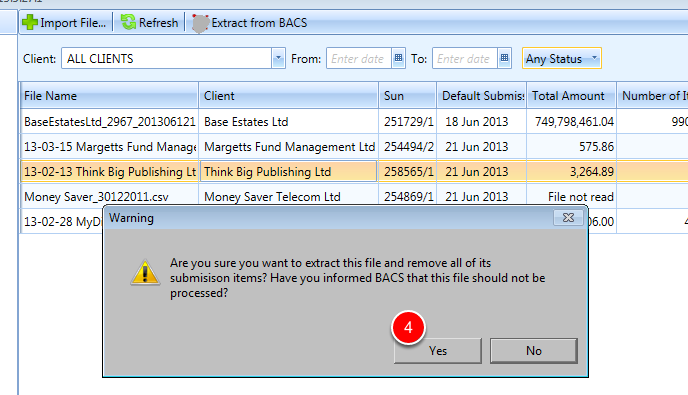The height and width of the screenshot is (395, 688).
Task: Click Base Estates Ltd client cell
Action: 289,122
